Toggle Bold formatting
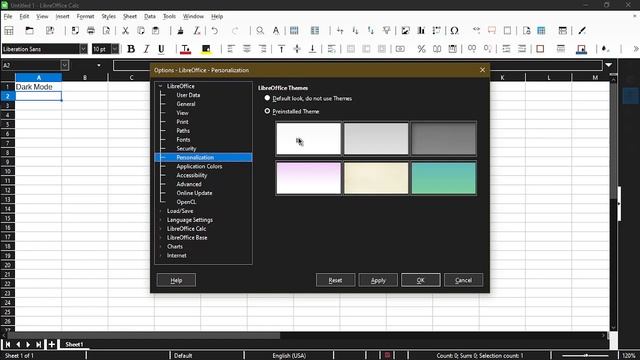Screen dimensions: 640x360 pyautogui.click(x=131, y=49)
